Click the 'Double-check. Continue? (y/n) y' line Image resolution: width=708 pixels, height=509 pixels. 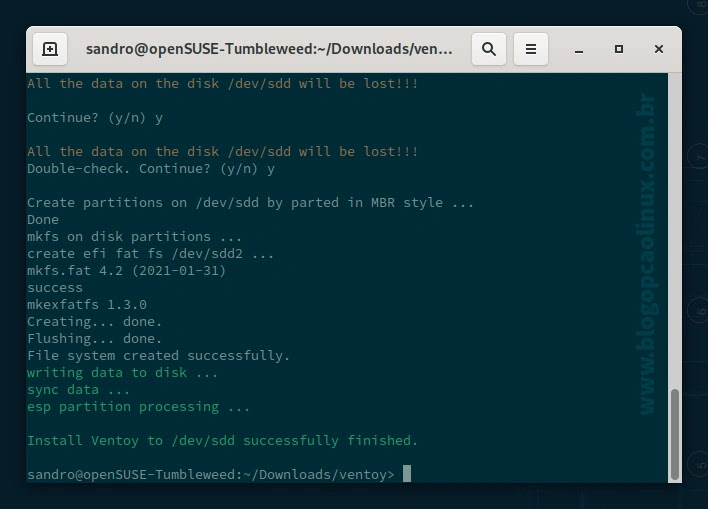(x=150, y=168)
